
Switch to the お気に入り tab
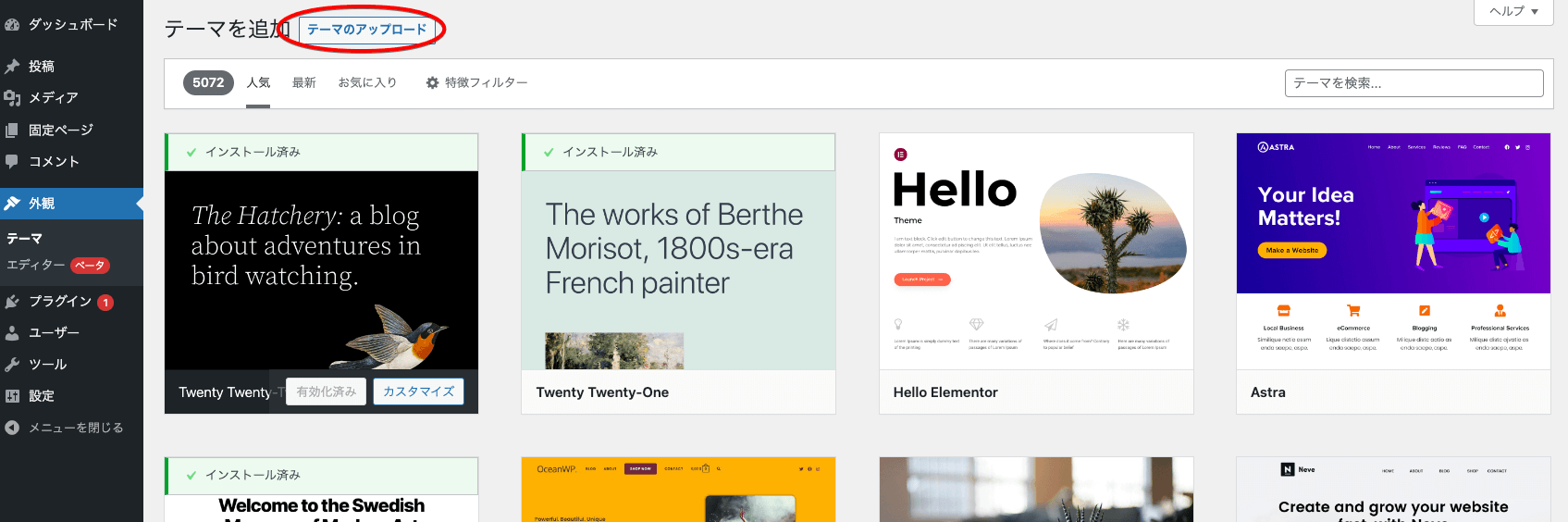[367, 83]
